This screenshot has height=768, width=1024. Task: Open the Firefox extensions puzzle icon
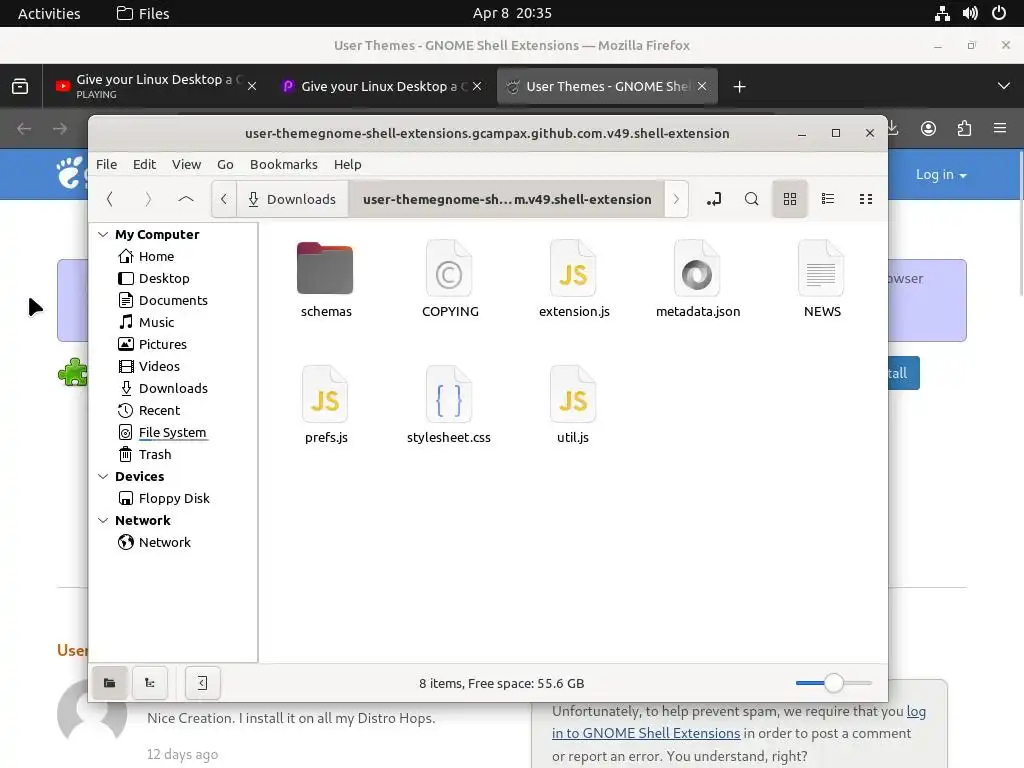[x=964, y=129]
